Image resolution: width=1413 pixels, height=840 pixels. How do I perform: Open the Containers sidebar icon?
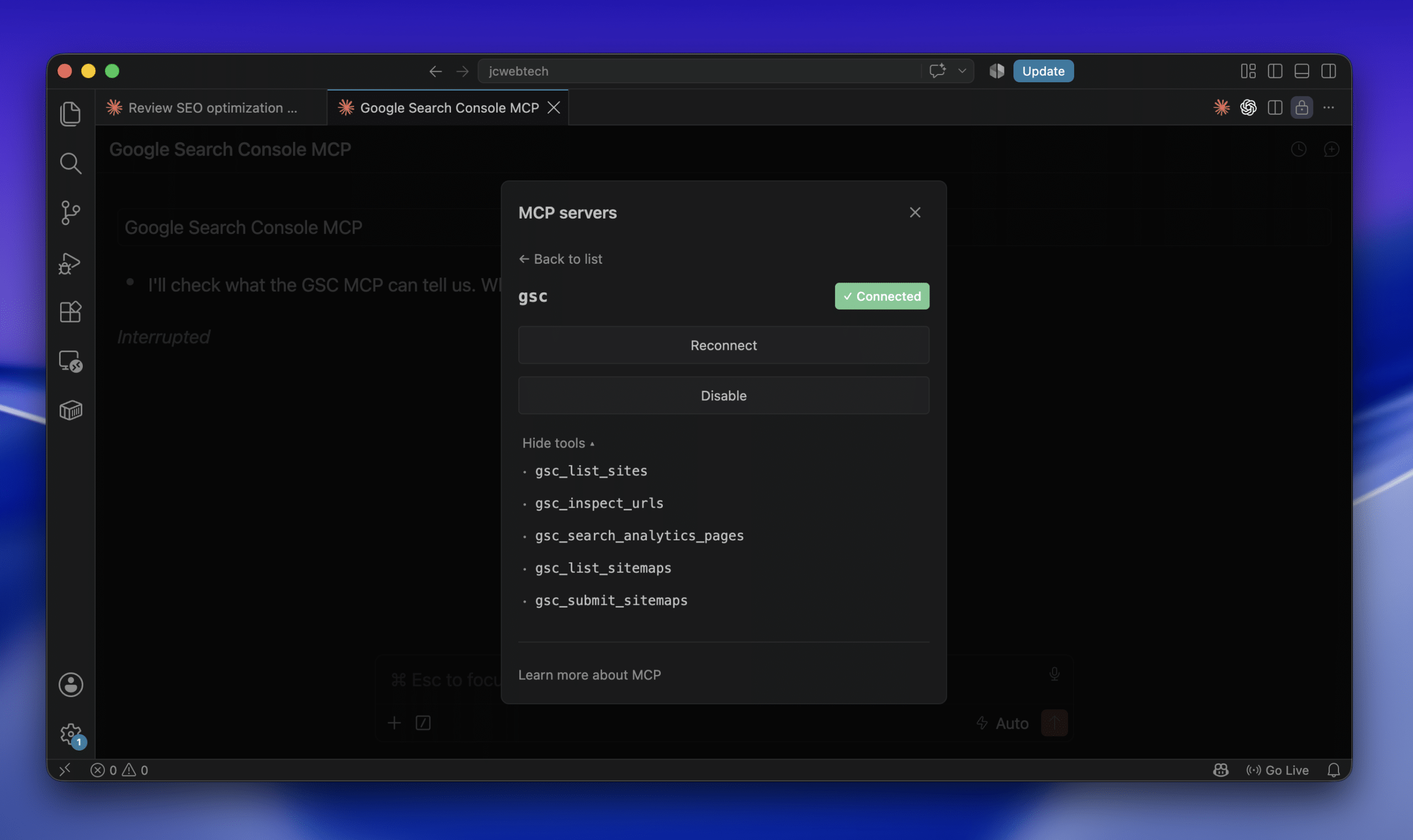pyautogui.click(x=70, y=411)
